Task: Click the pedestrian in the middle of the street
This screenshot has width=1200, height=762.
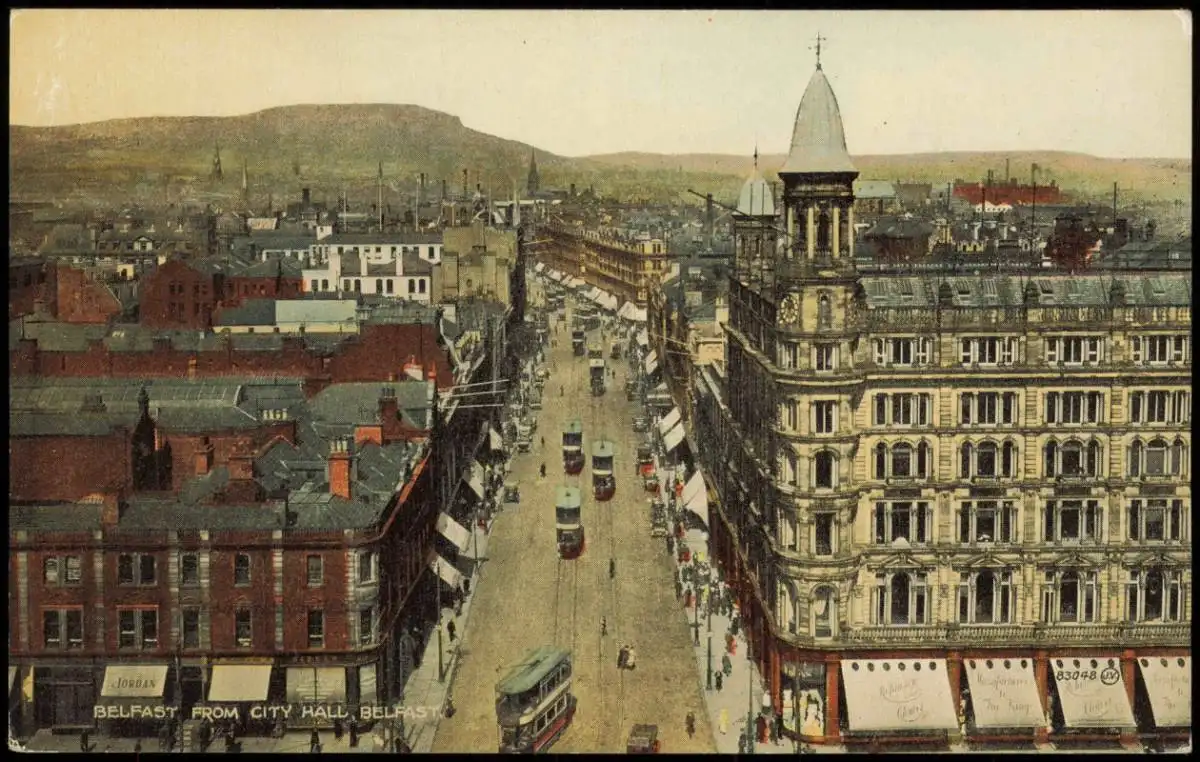Action: coord(611,568)
